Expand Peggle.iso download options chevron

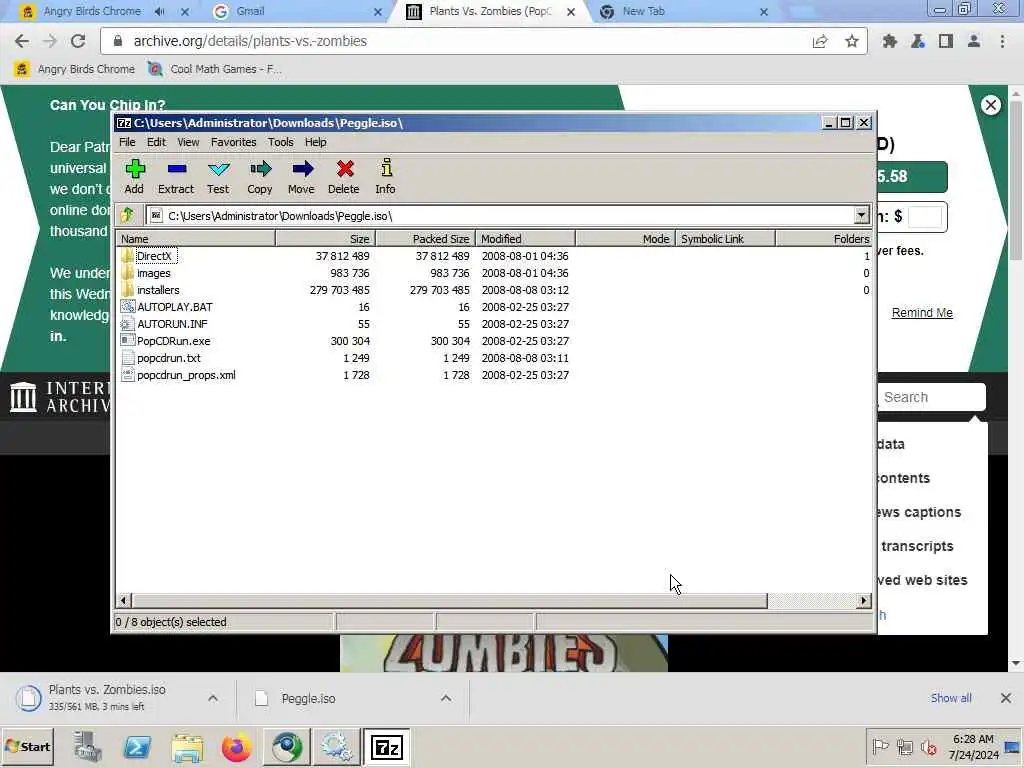click(x=446, y=698)
